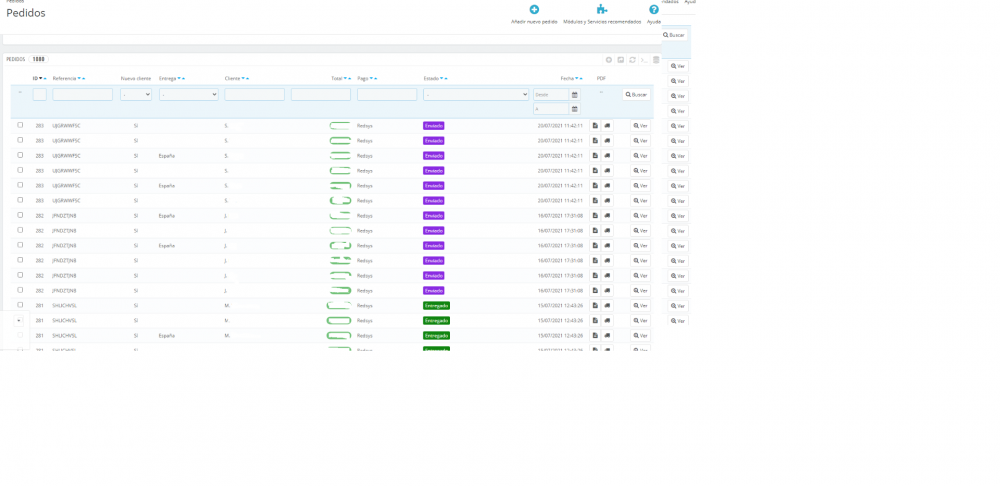
Task: Click the delivery truck icon in first row
Action: click(x=607, y=126)
